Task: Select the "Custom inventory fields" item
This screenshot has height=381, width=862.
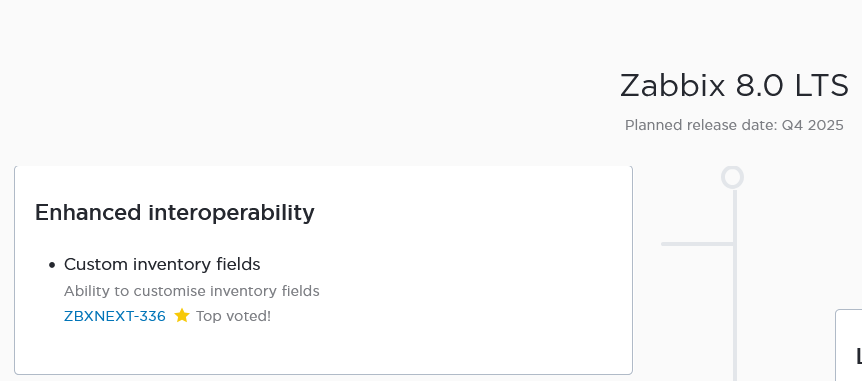Action: pos(162,264)
